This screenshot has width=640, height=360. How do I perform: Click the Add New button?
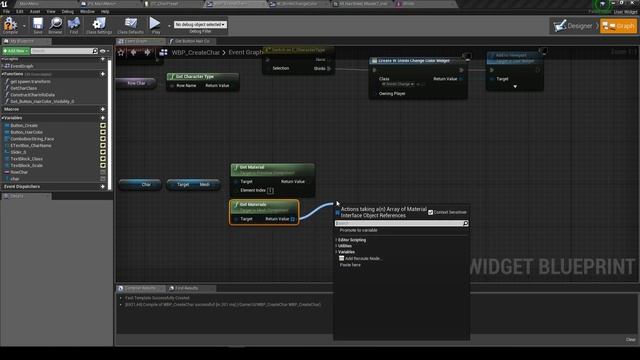pos(16,51)
